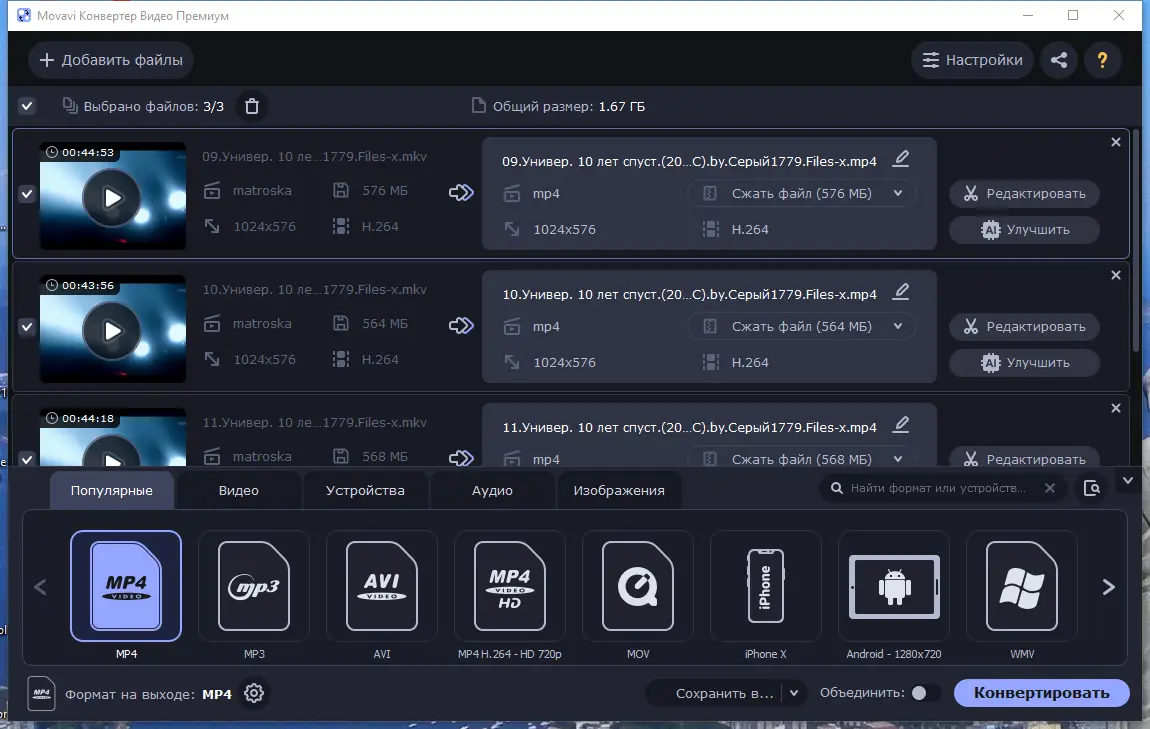Viewport: 1150px width, 729px height.
Task: Show previous format presets arrow
Action: pyautogui.click(x=40, y=587)
